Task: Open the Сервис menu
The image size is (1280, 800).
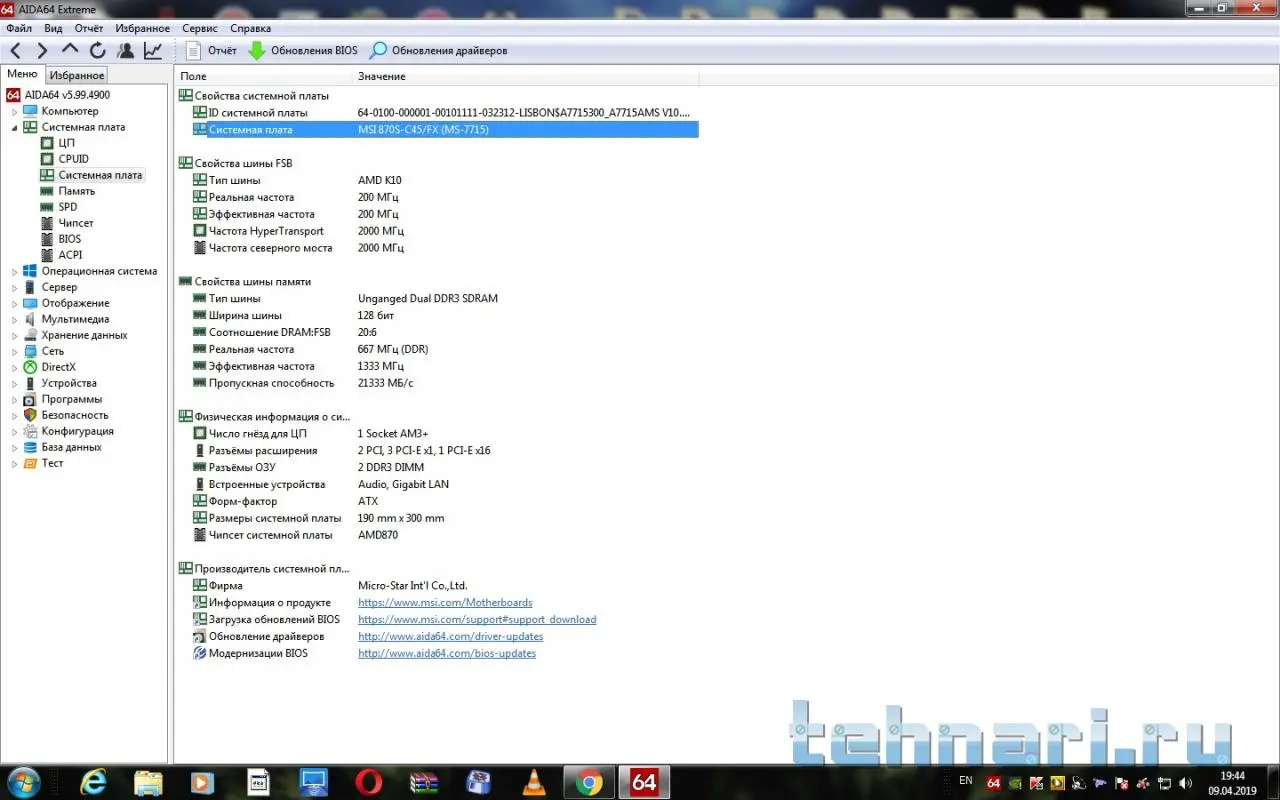Action: (200, 28)
